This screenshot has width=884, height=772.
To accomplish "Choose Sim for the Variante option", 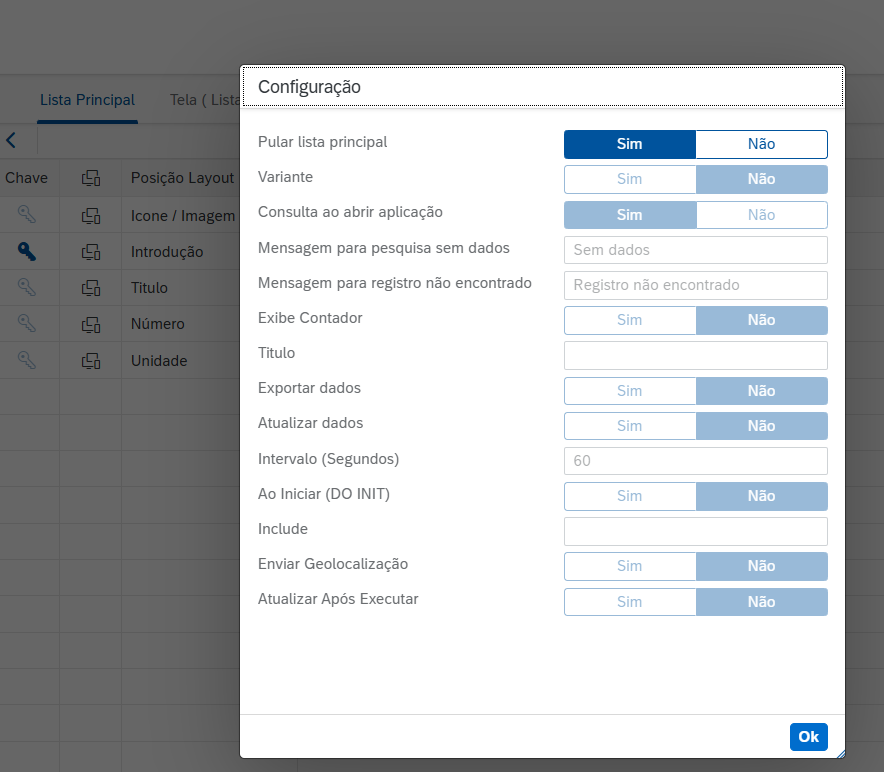I will coord(630,179).
